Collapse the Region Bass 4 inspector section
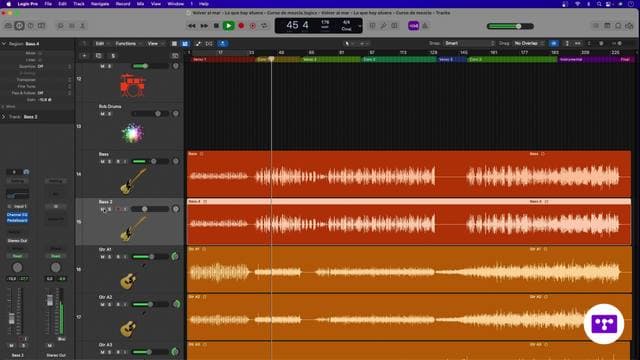The height and width of the screenshot is (360, 640). click(4, 44)
